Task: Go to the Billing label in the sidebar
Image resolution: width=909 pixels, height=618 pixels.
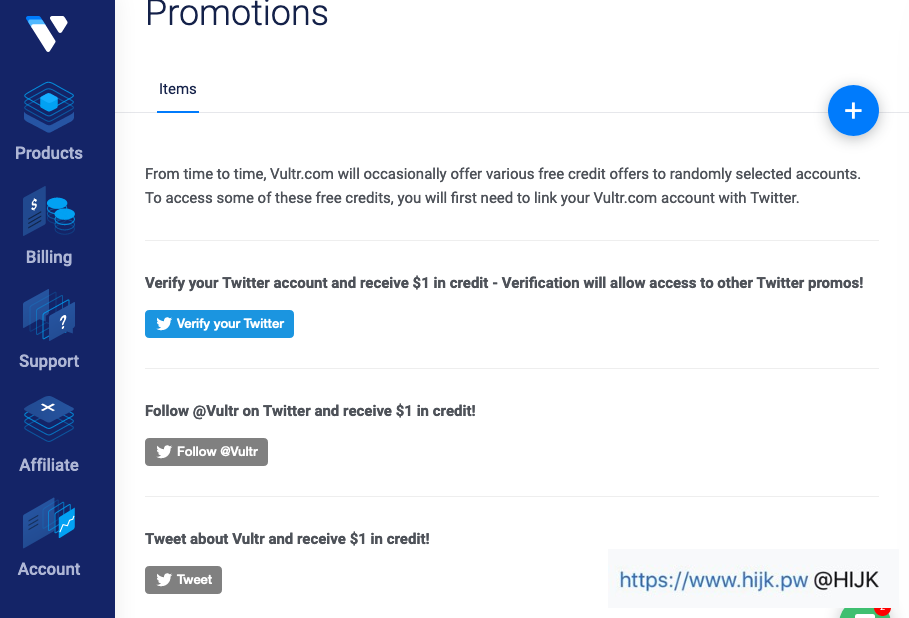Action: point(49,257)
